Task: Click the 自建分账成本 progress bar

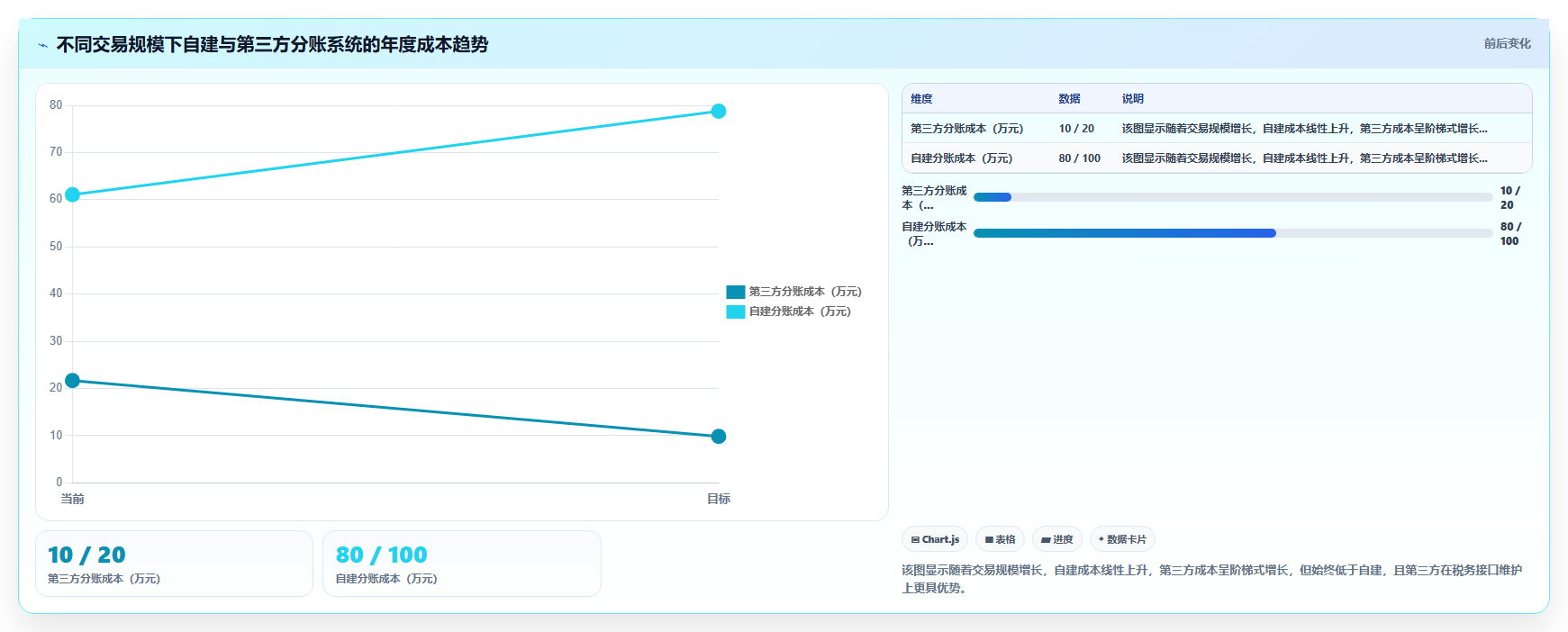Action: 1233,233
